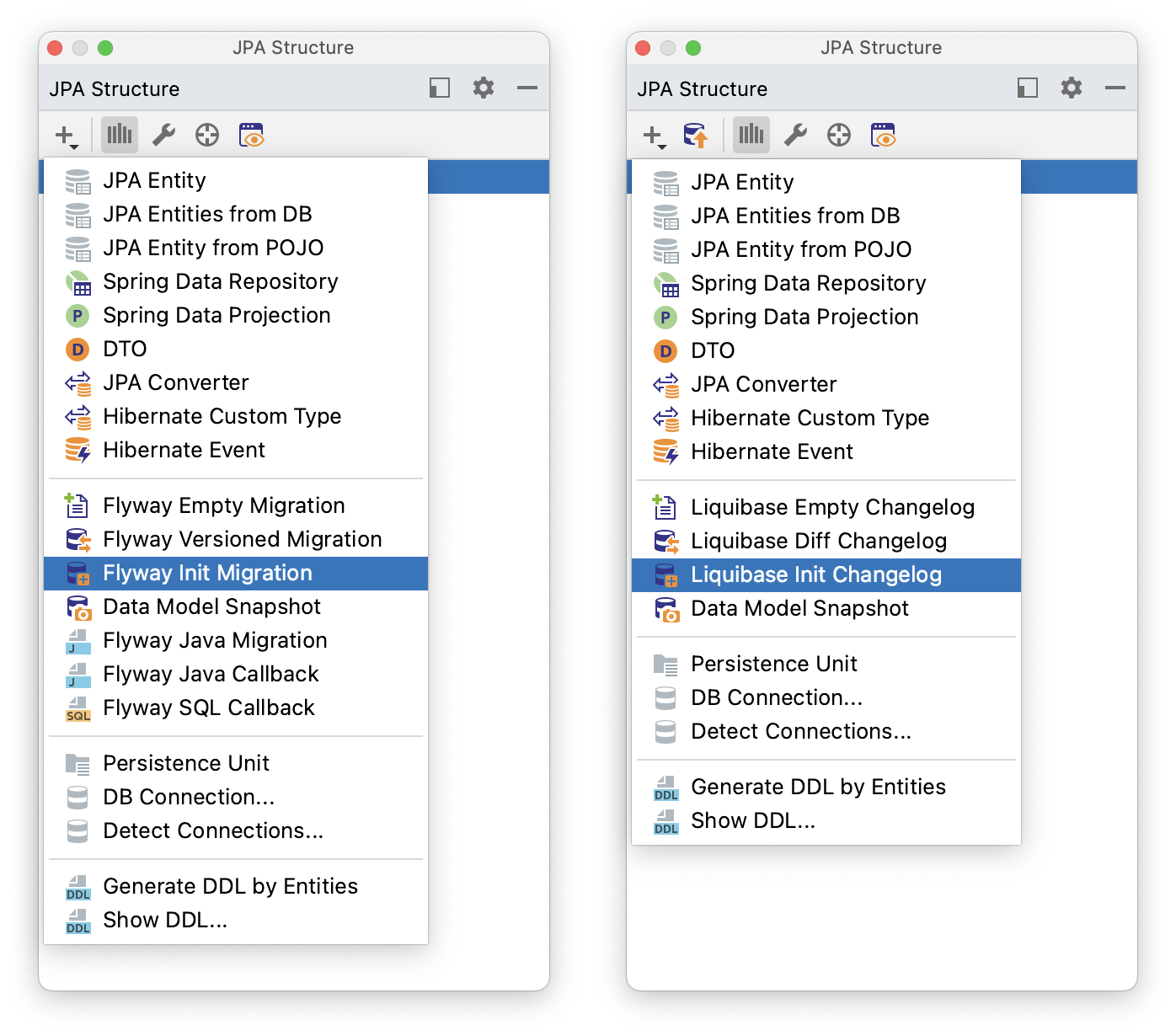
Task: Select JPA Entity in the left menu
Action: [236, 181]
